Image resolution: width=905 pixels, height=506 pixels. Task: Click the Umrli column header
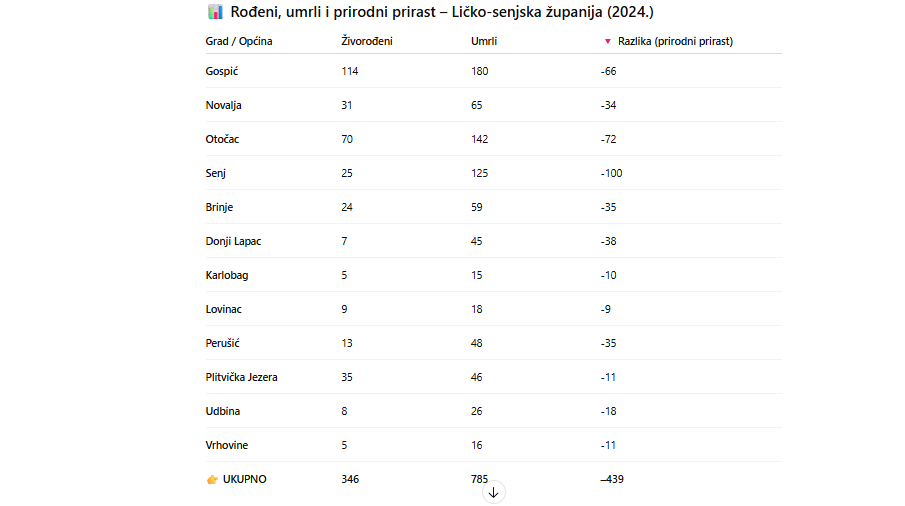[x=484, y=41]
